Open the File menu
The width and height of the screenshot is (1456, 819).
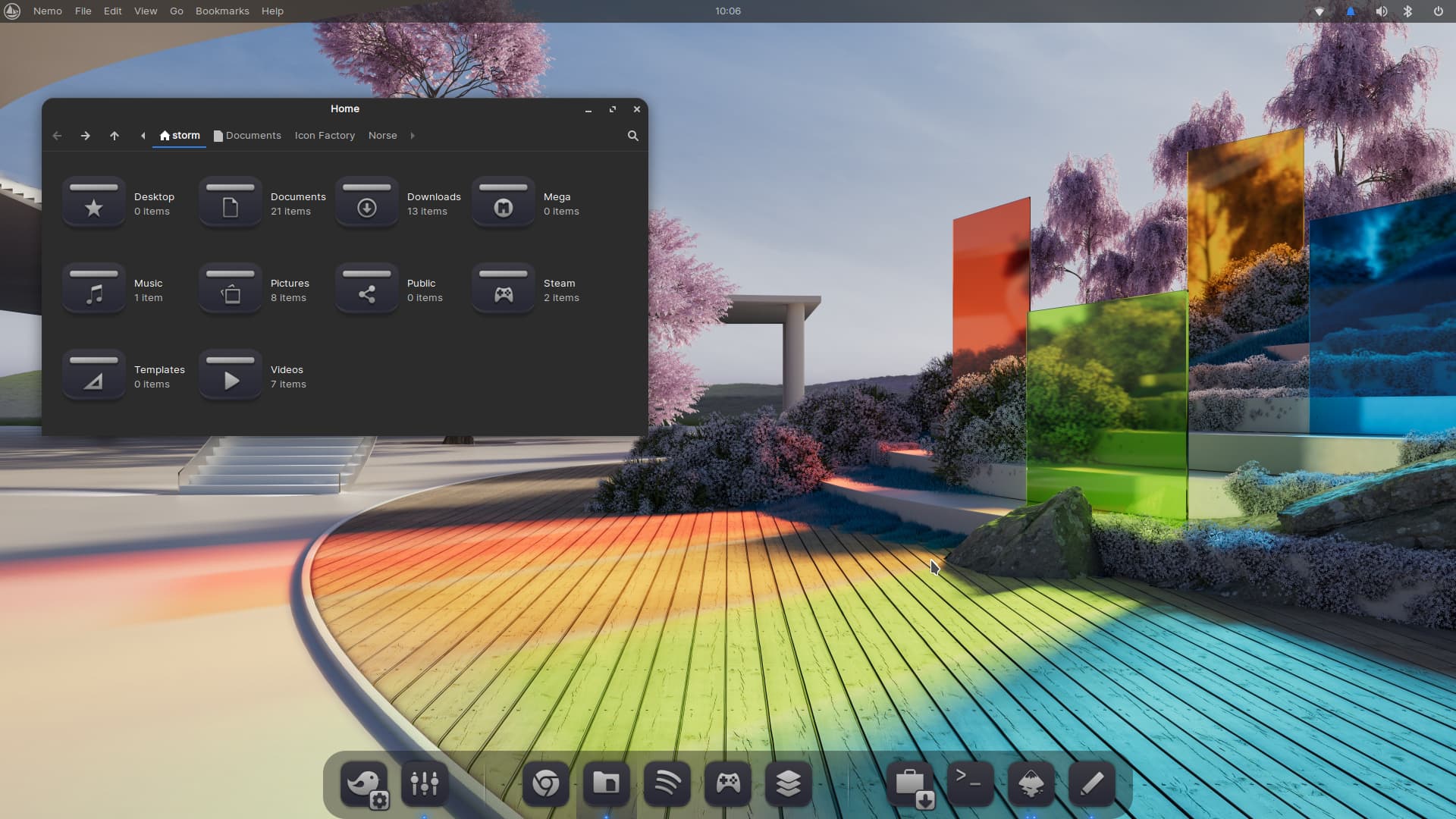click(83, 11)
